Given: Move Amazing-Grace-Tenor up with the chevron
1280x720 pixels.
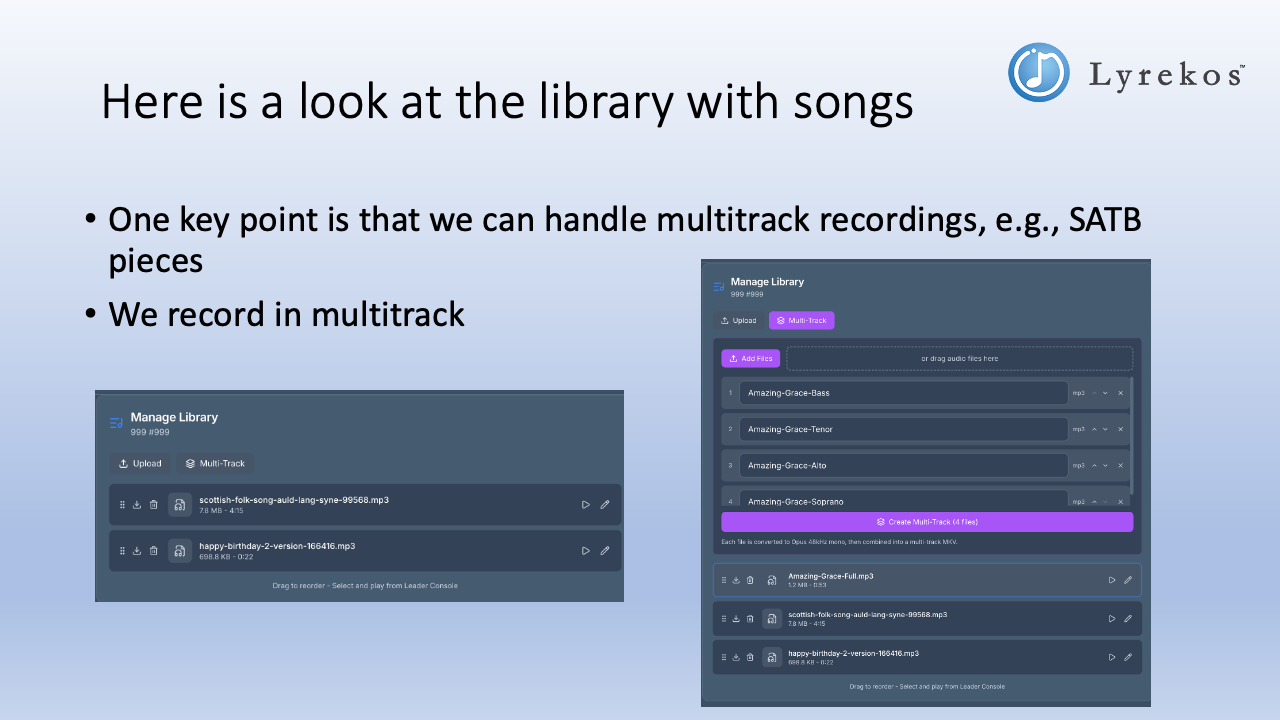Looking at the screenshot, I should 1094,429.
